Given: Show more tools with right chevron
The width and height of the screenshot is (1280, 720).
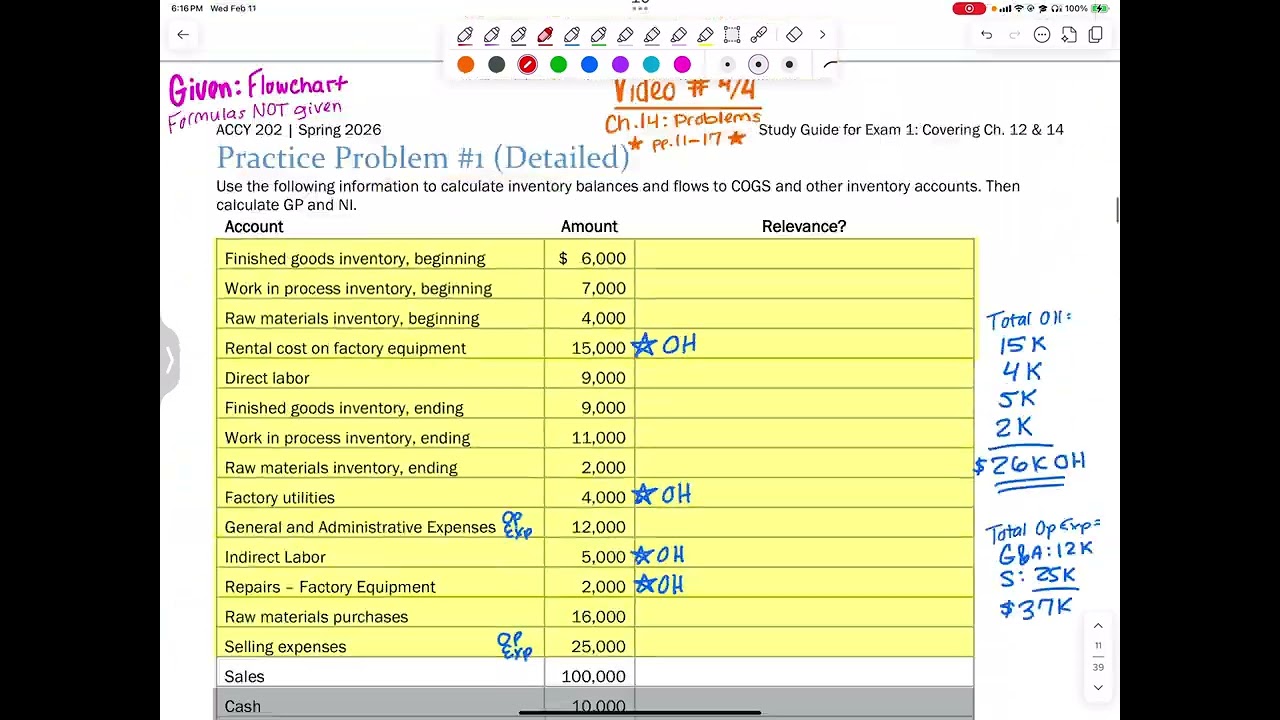Looking at the screenshot, I should (x=822, y=35).
